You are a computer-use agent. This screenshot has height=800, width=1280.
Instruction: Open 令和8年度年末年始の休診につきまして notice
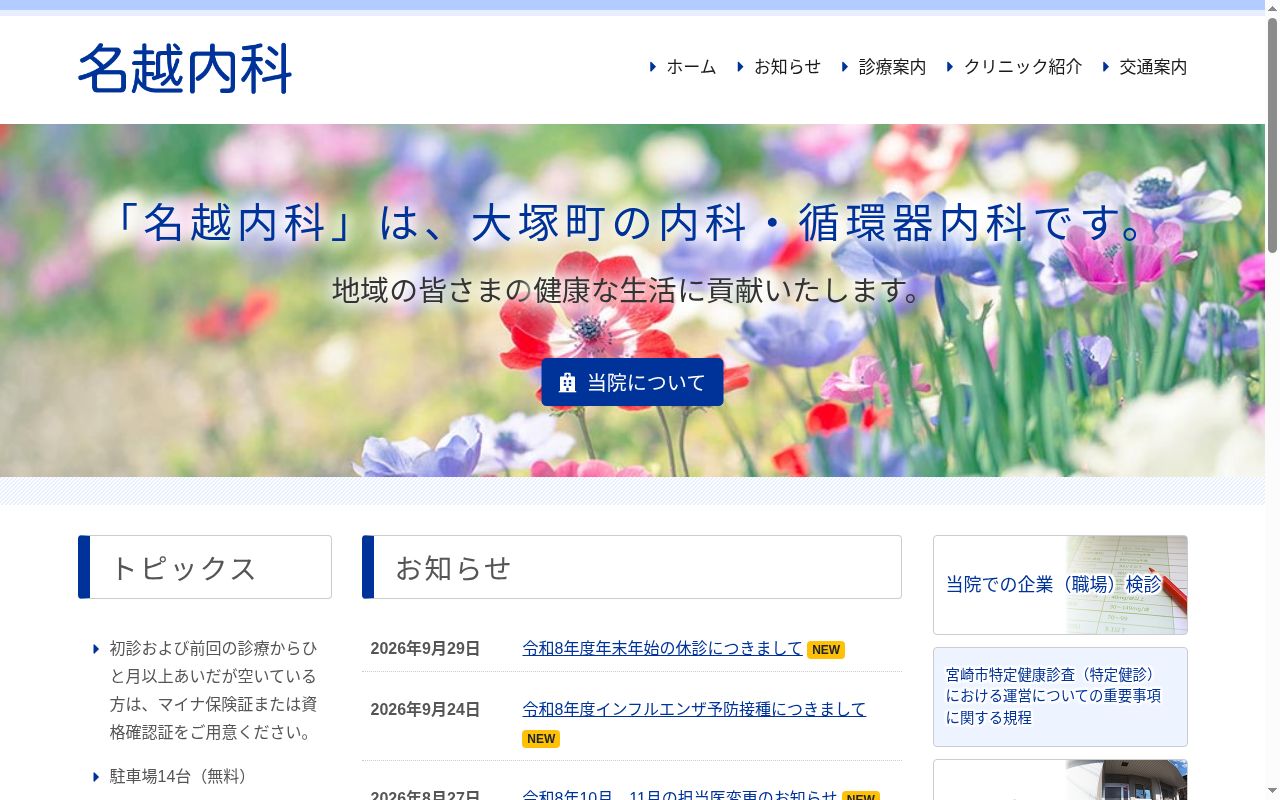(662, 648)
